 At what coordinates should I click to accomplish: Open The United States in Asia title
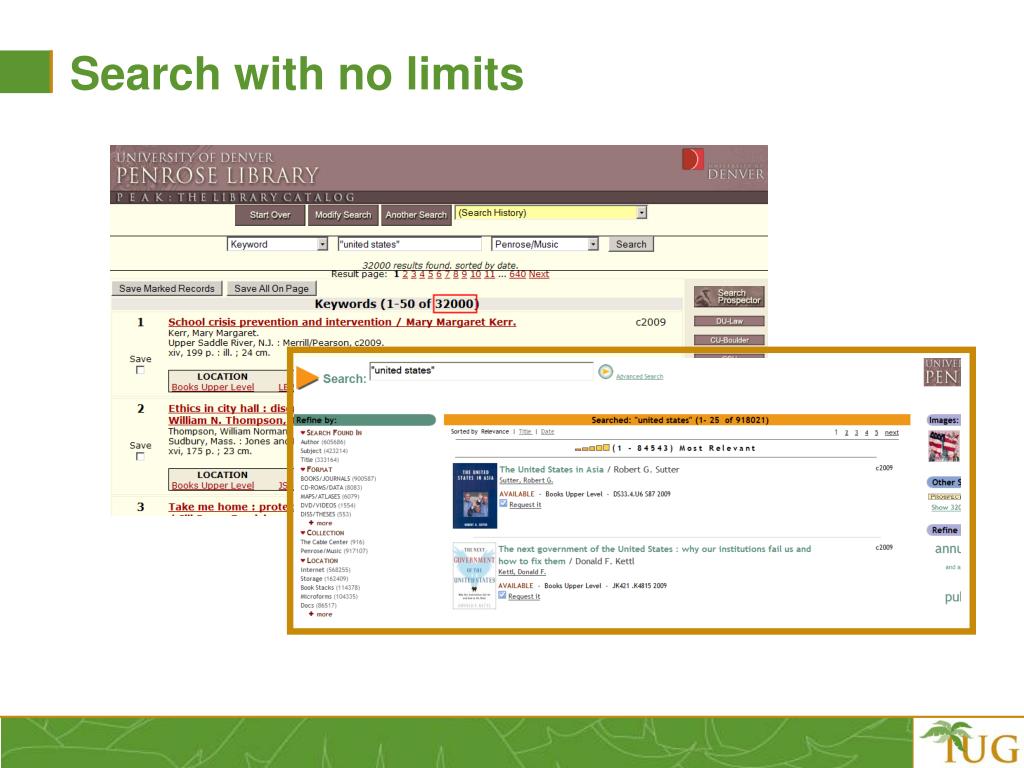pos(551,469)
